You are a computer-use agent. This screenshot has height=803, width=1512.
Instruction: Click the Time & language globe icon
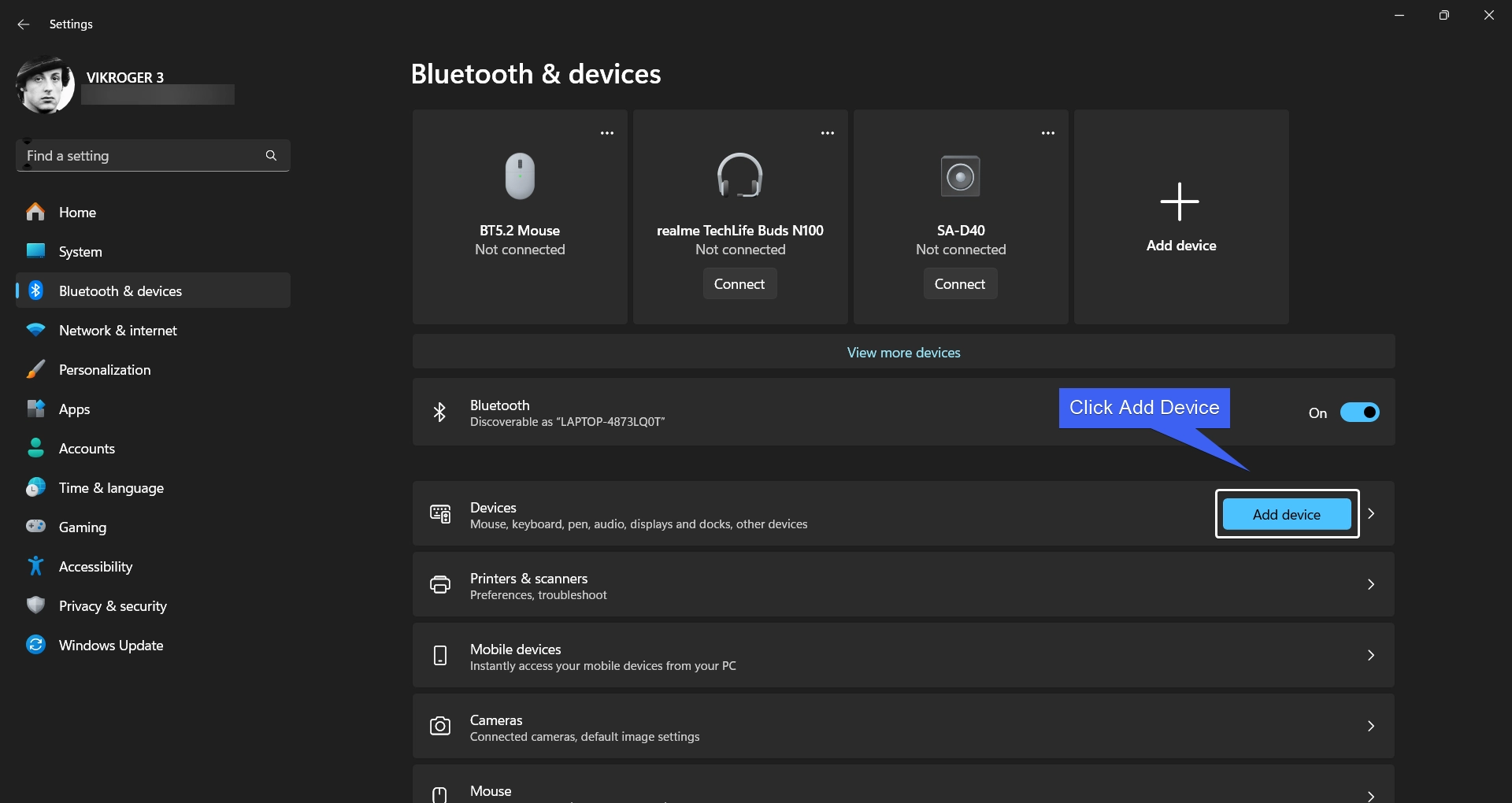(x=35, y=487)
